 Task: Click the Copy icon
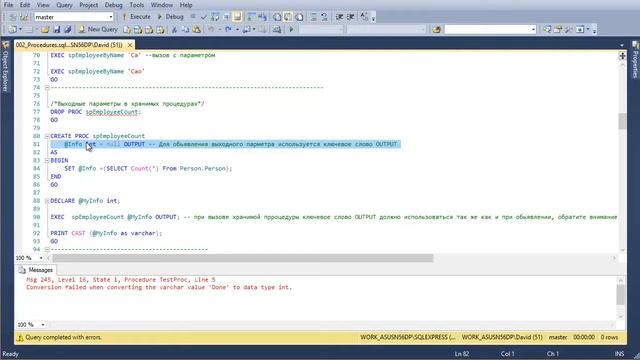(185, 29)
